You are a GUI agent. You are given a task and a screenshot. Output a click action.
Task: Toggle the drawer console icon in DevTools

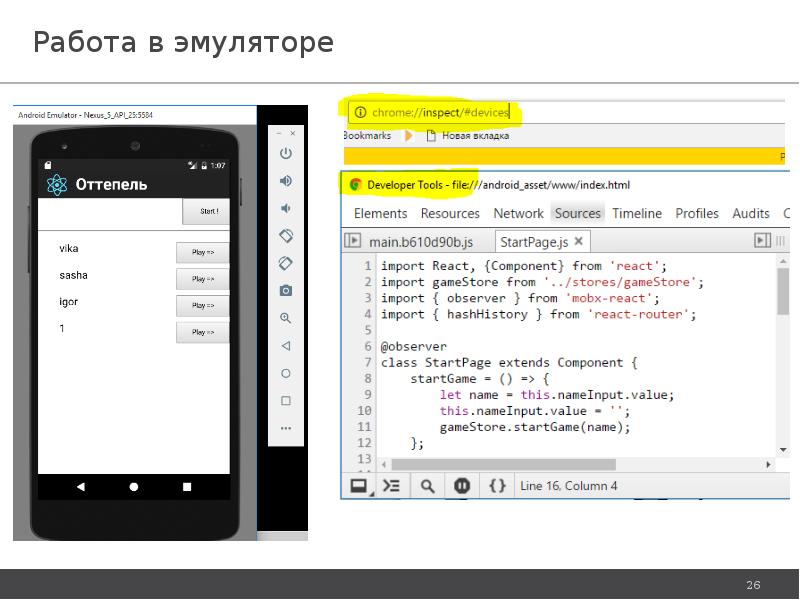click(391, 485)
